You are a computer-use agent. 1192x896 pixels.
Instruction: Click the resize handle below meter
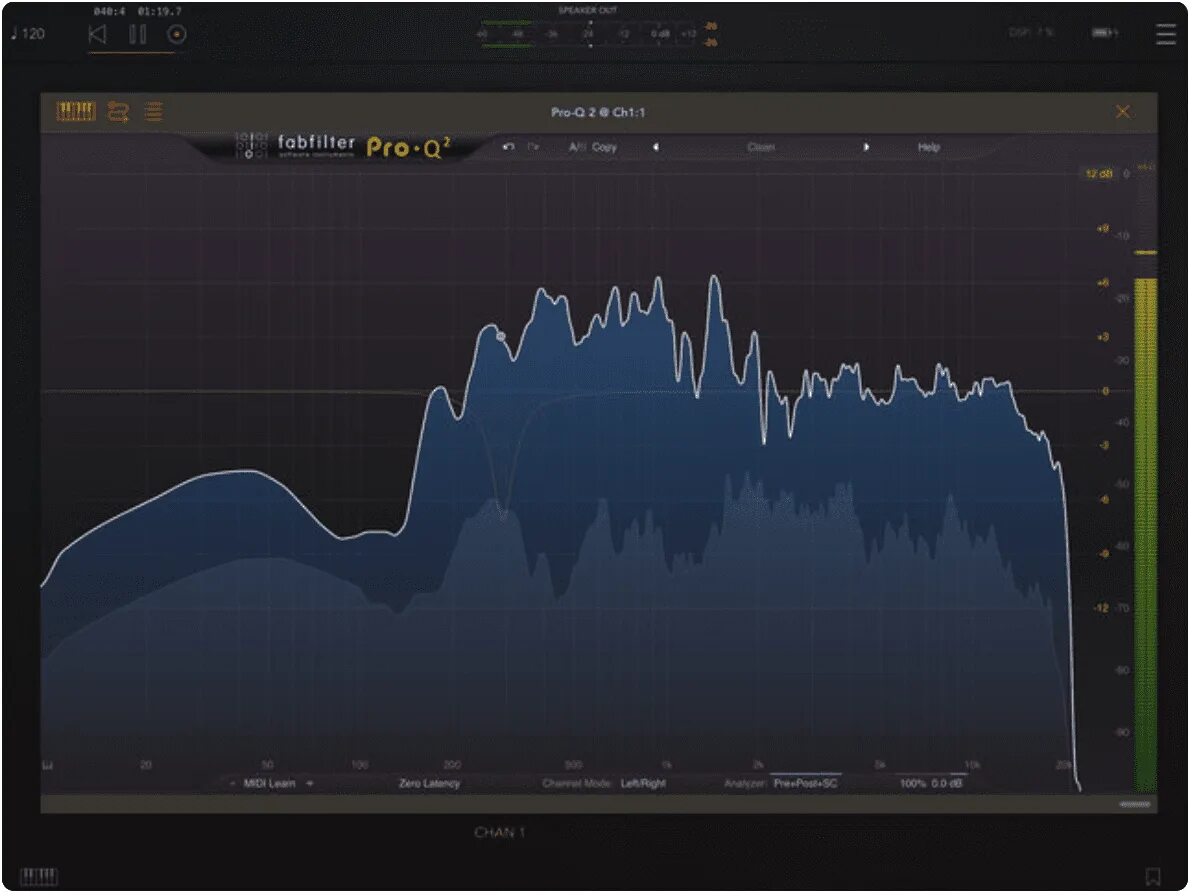click(x=1136, y=804)
